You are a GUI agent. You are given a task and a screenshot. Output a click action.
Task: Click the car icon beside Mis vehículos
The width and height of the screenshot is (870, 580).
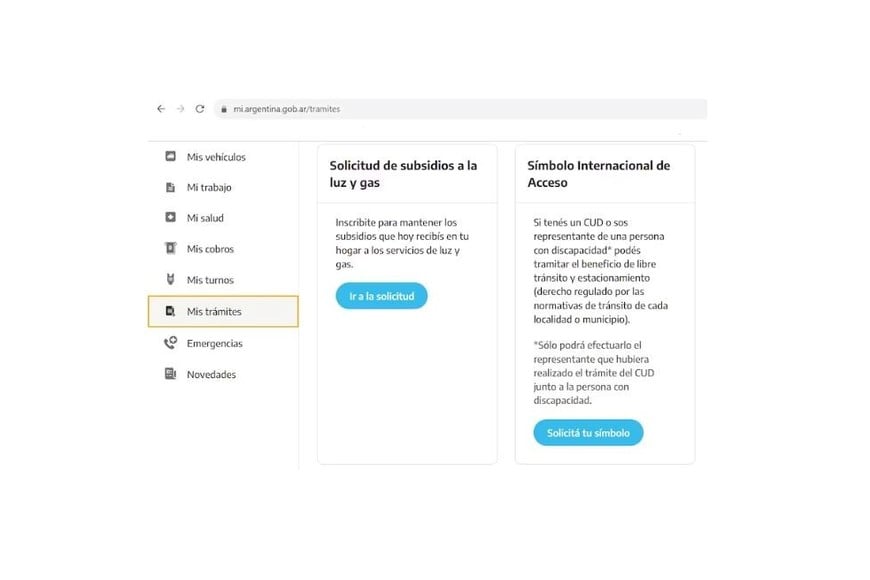(x=170, y=157)
